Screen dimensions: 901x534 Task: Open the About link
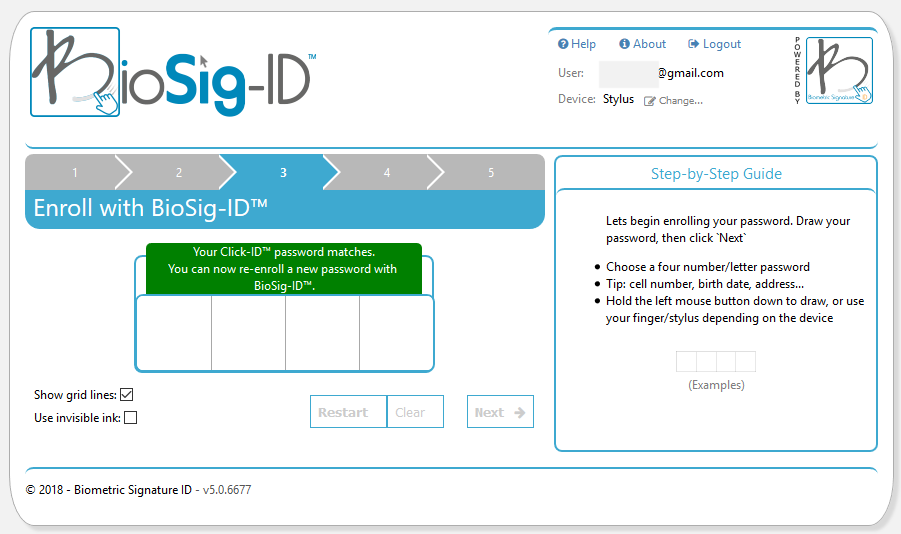(x=642, y=44)
